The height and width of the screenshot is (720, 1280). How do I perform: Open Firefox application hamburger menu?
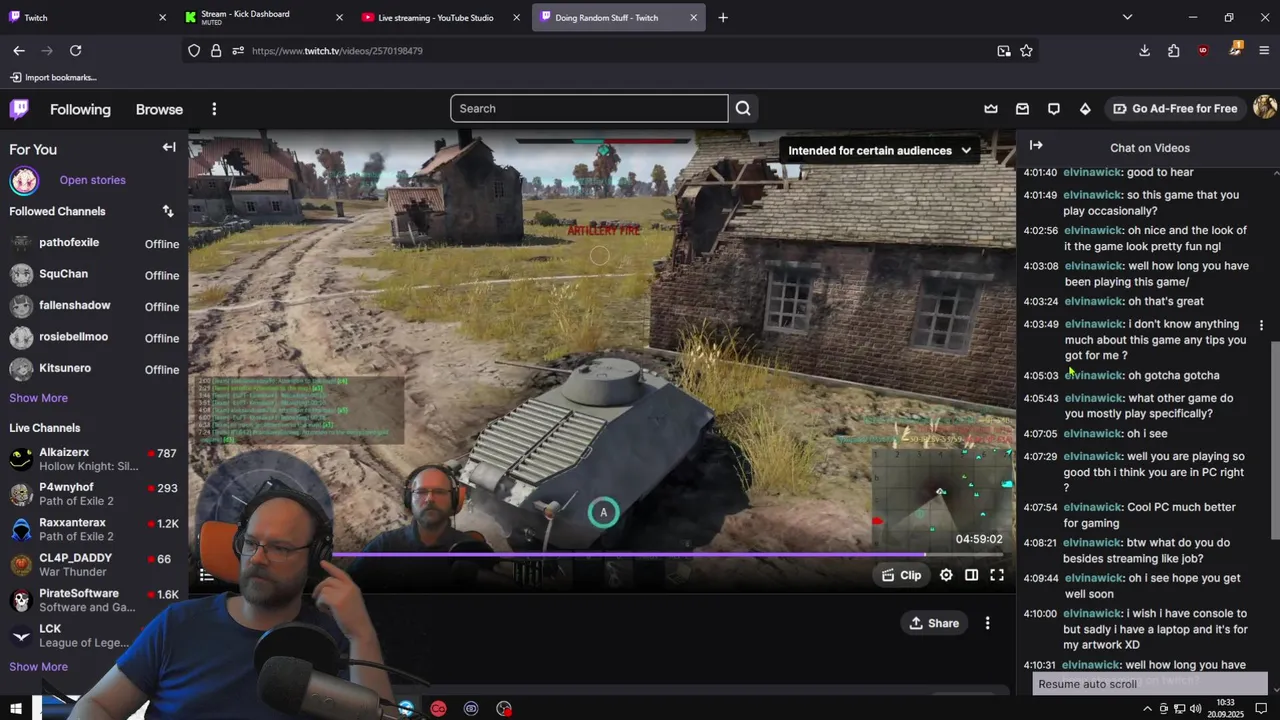click(x=1264, y=50)
